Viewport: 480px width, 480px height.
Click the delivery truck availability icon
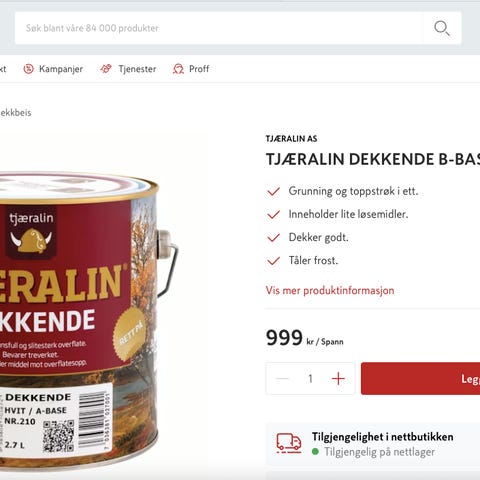289,444
